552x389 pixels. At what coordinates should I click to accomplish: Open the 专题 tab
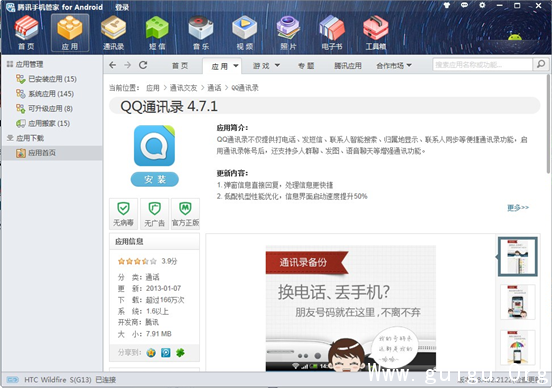pos(306,66)
